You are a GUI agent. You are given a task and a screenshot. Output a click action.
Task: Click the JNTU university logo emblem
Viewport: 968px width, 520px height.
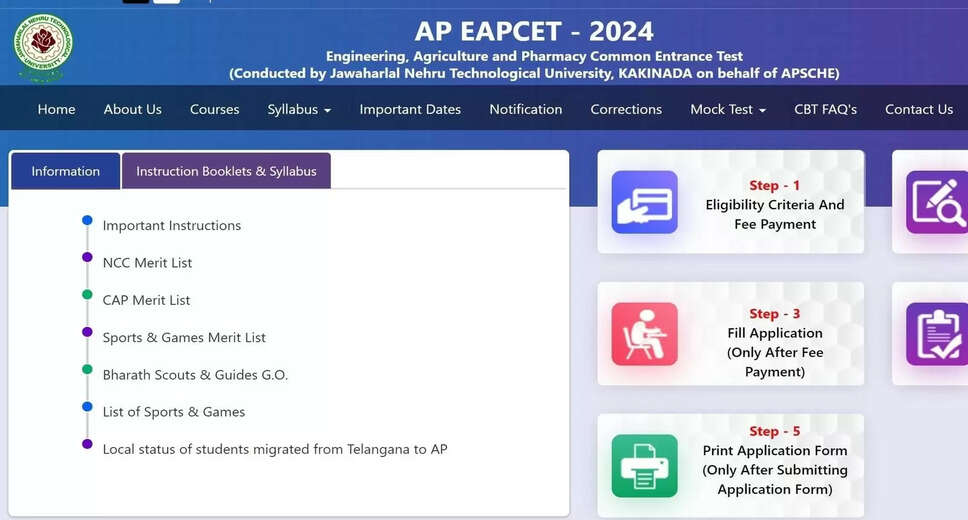43,47
